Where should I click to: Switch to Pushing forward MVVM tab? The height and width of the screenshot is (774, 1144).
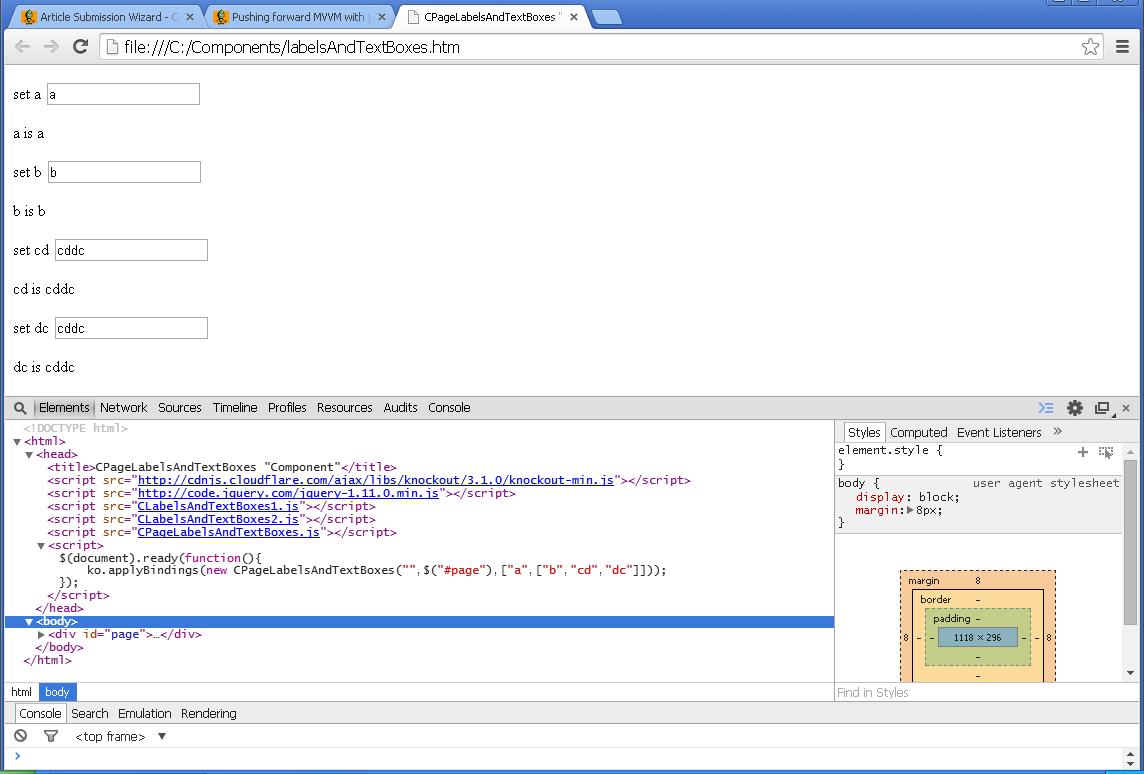tap(298, 17)
